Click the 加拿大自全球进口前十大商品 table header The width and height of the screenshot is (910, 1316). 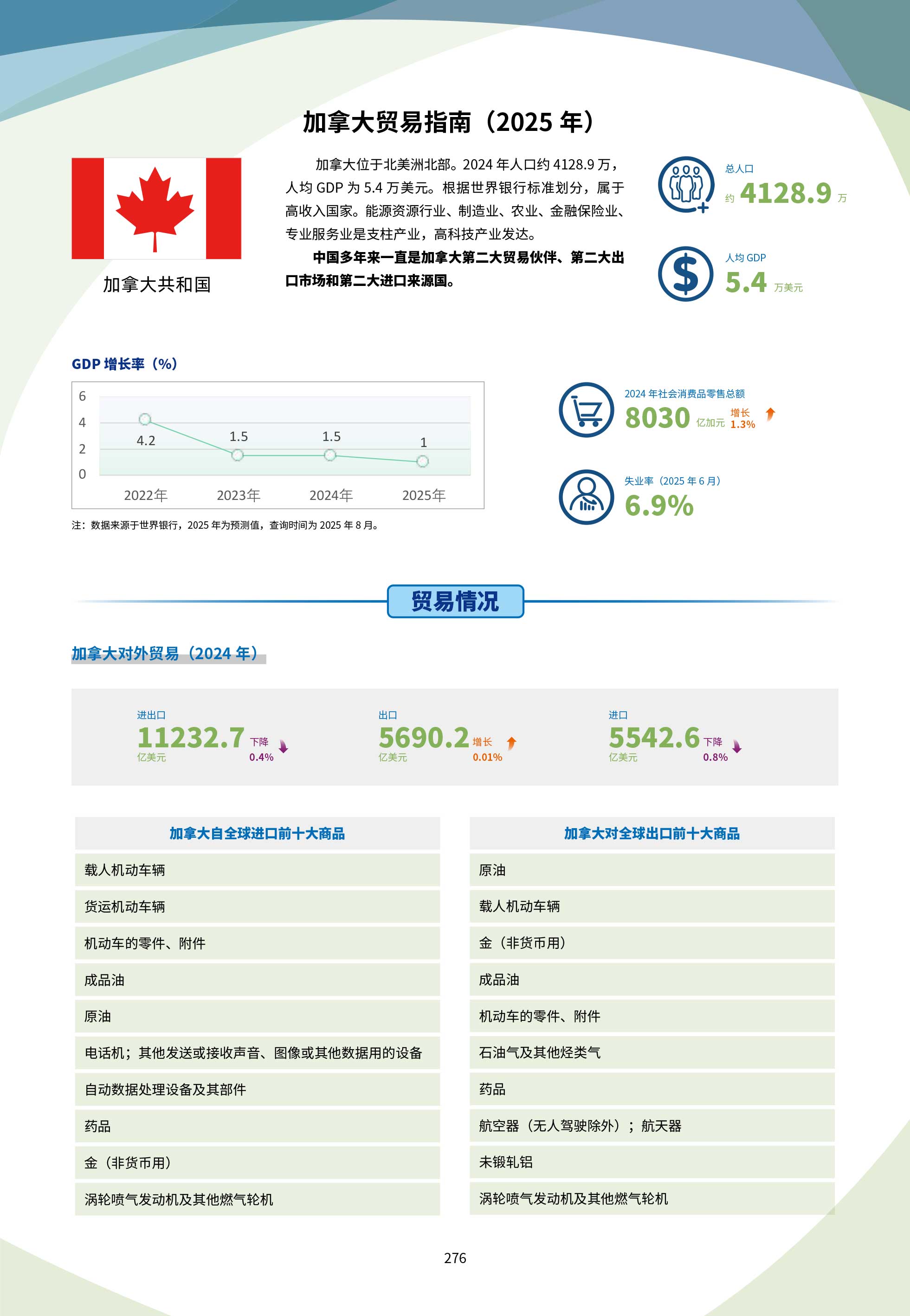[257, 834]
